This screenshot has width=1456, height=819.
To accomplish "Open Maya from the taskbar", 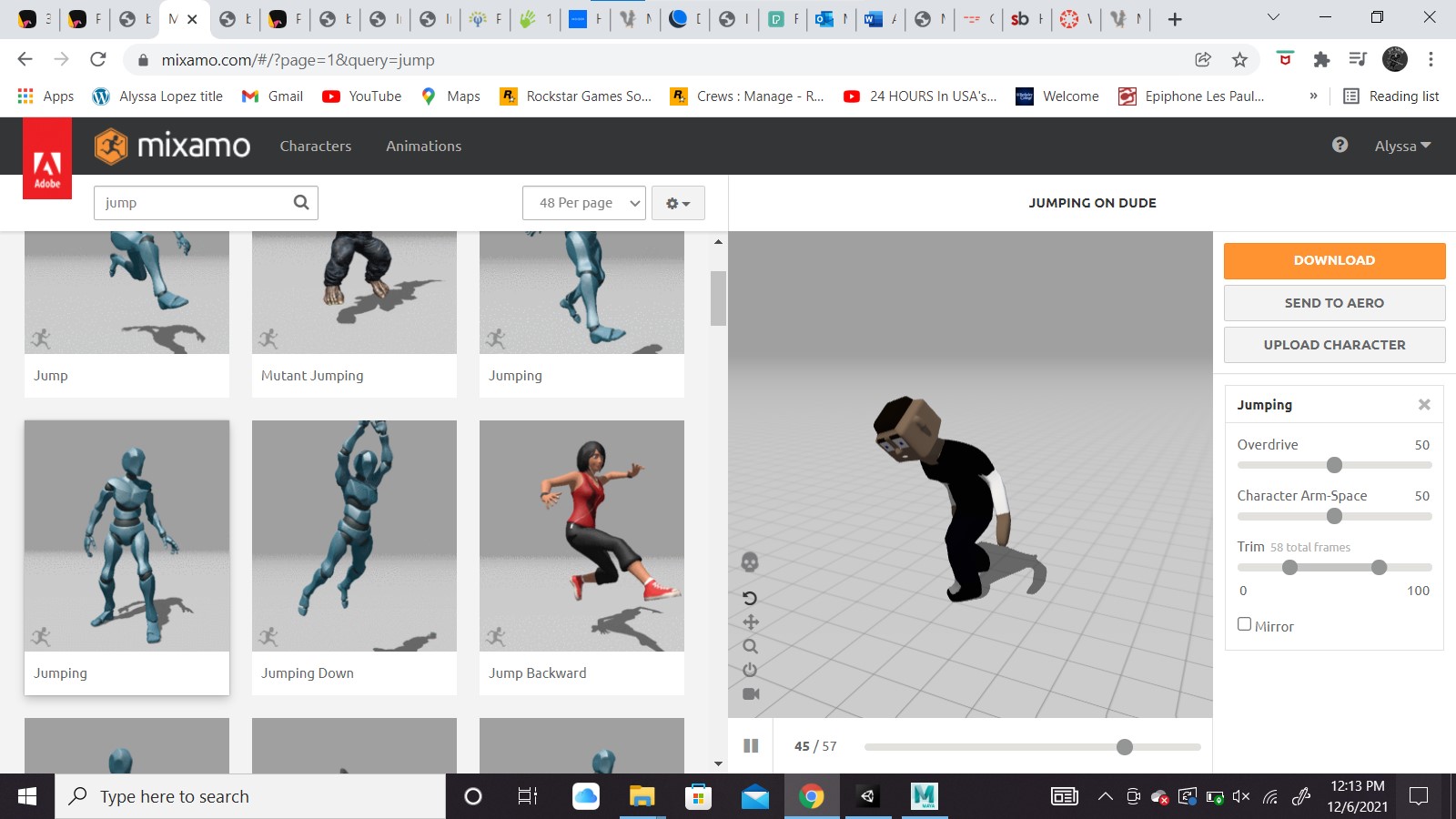I will click(x=924, y=797).
